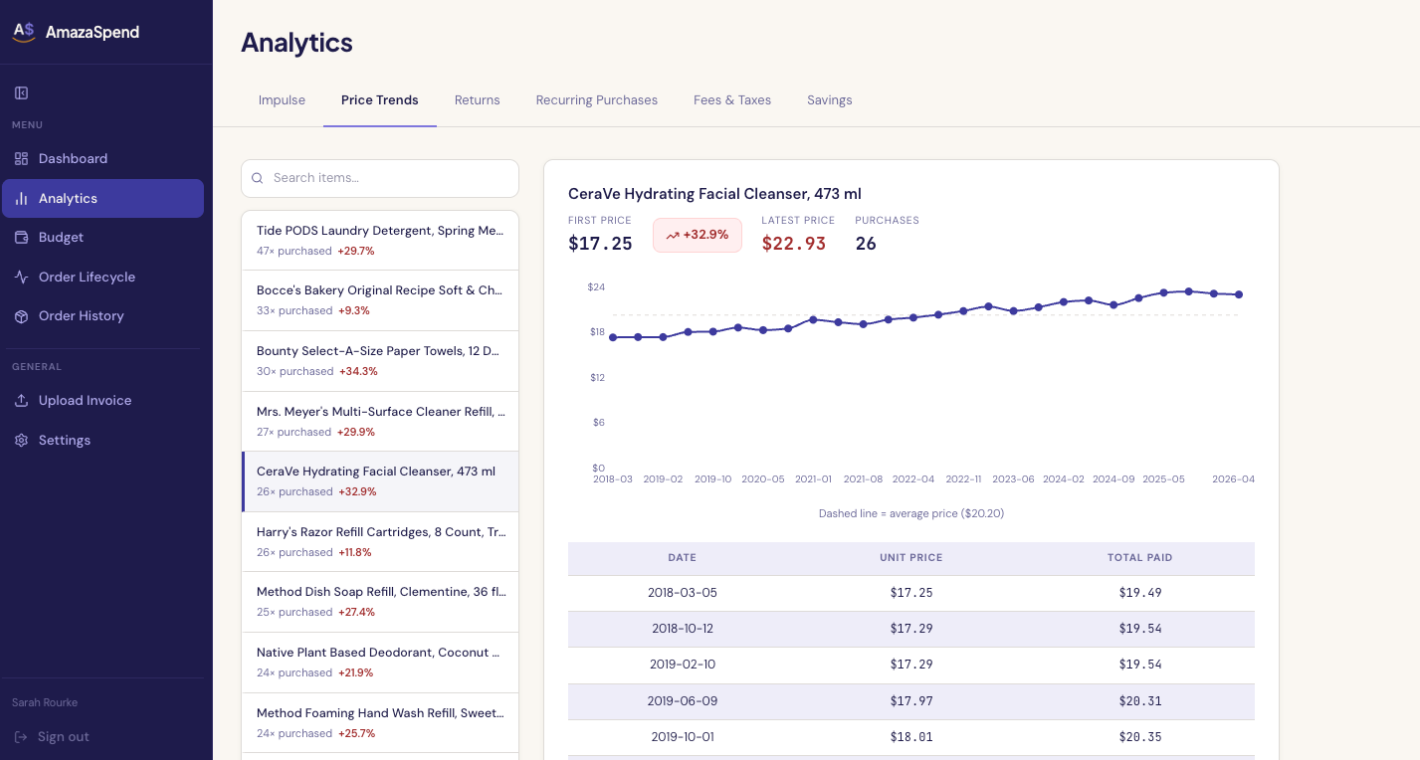Image resolution: width=1420 pixels, height=760 pixels.
Task: Open the Dashboard menu item
Action: [x=103, y=158]
